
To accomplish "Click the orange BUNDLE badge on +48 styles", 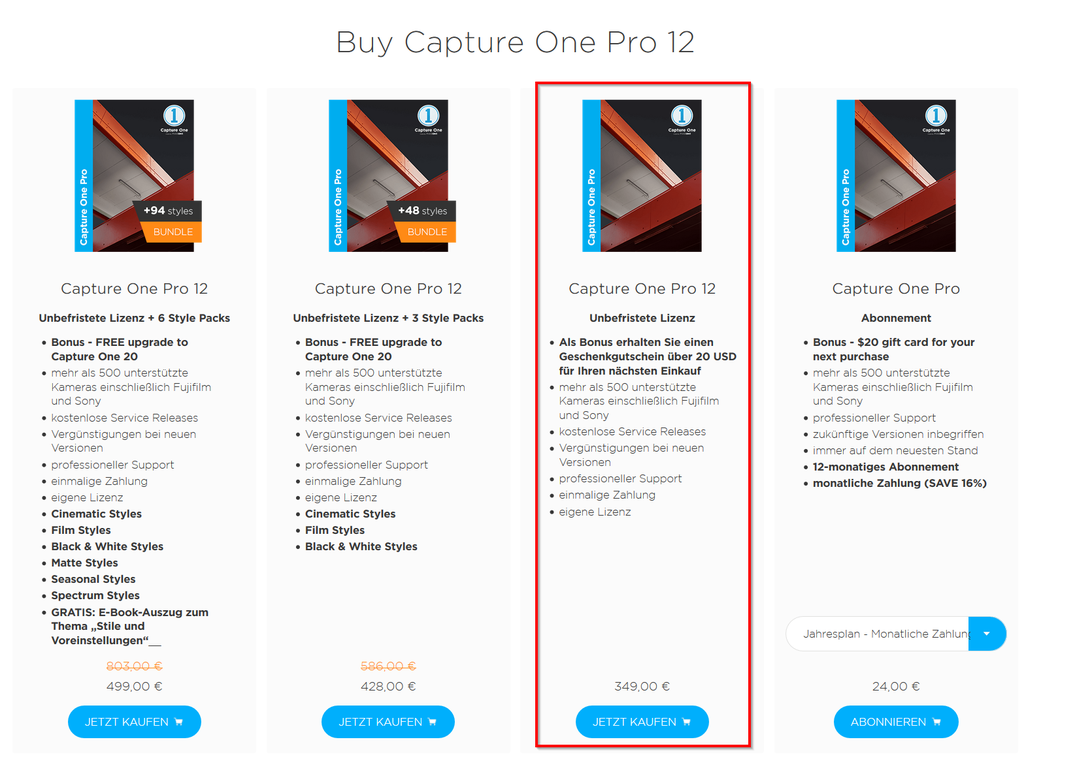I will click(x=426, y=232).
